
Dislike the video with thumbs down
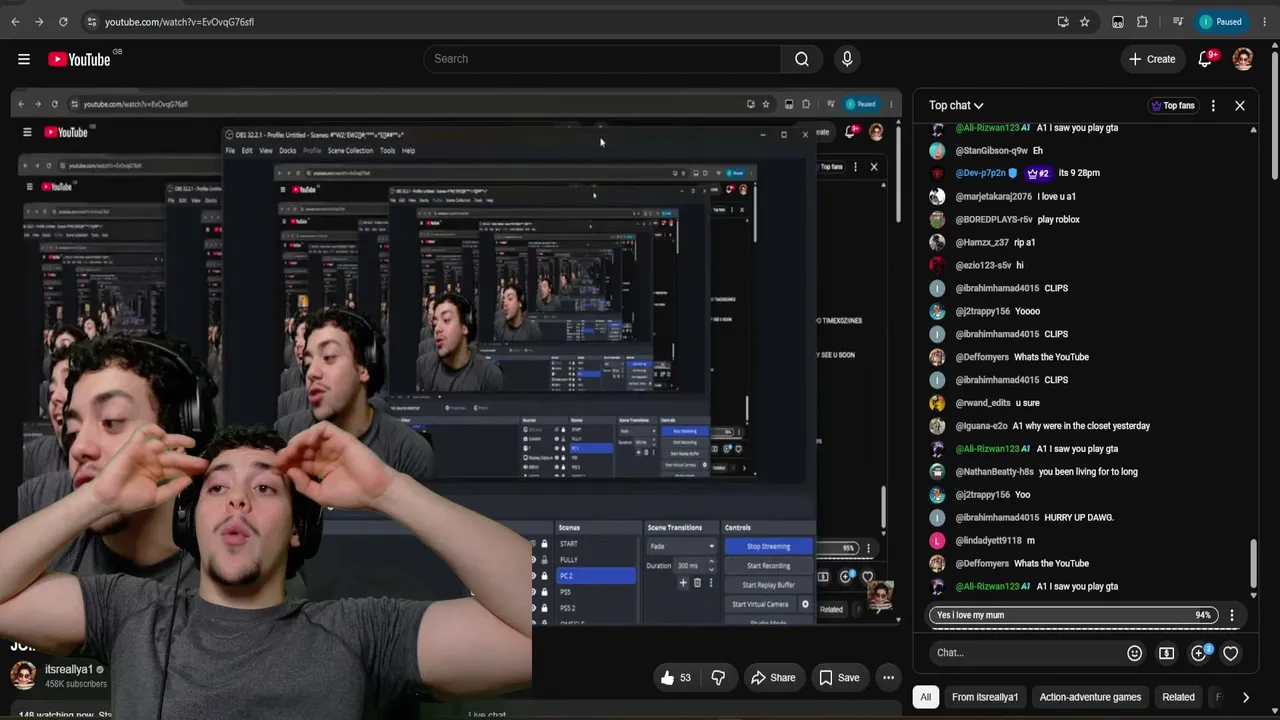(718, 677)
